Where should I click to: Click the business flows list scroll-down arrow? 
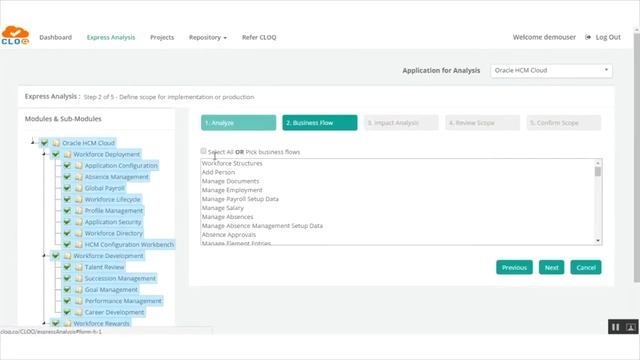pyautogui.click(x=598, y=241)
